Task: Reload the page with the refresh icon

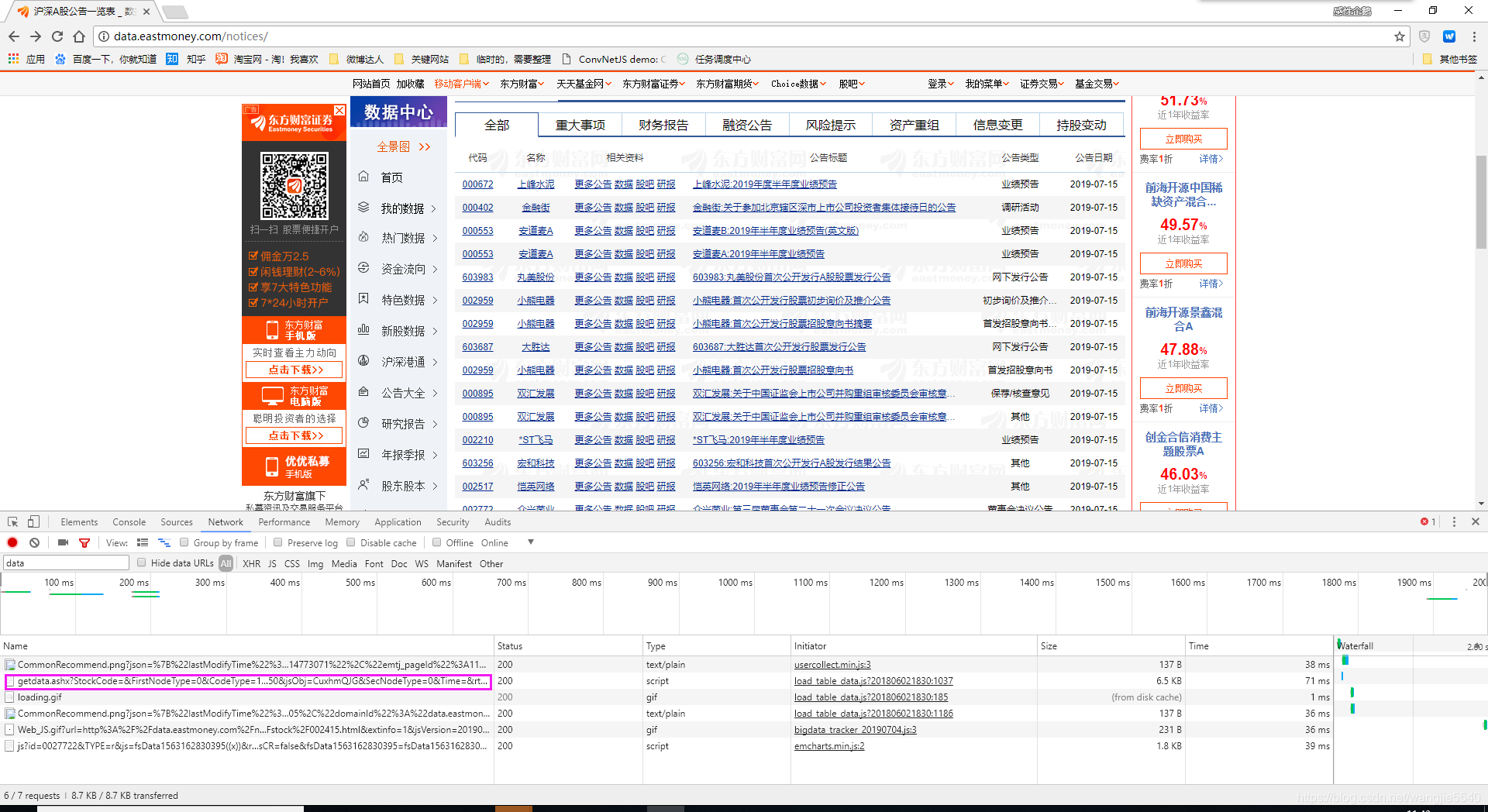Action: (x=57, y=36)
